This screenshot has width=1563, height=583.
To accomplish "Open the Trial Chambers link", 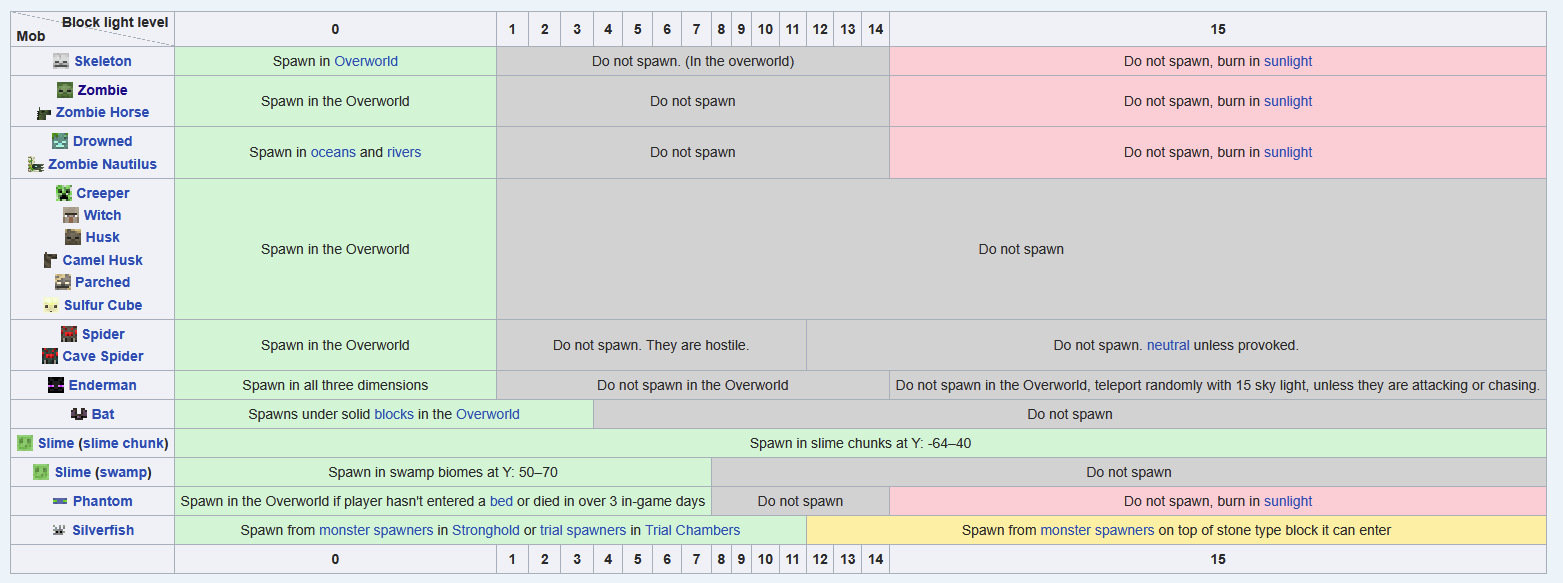I will (x=692, y=530).
